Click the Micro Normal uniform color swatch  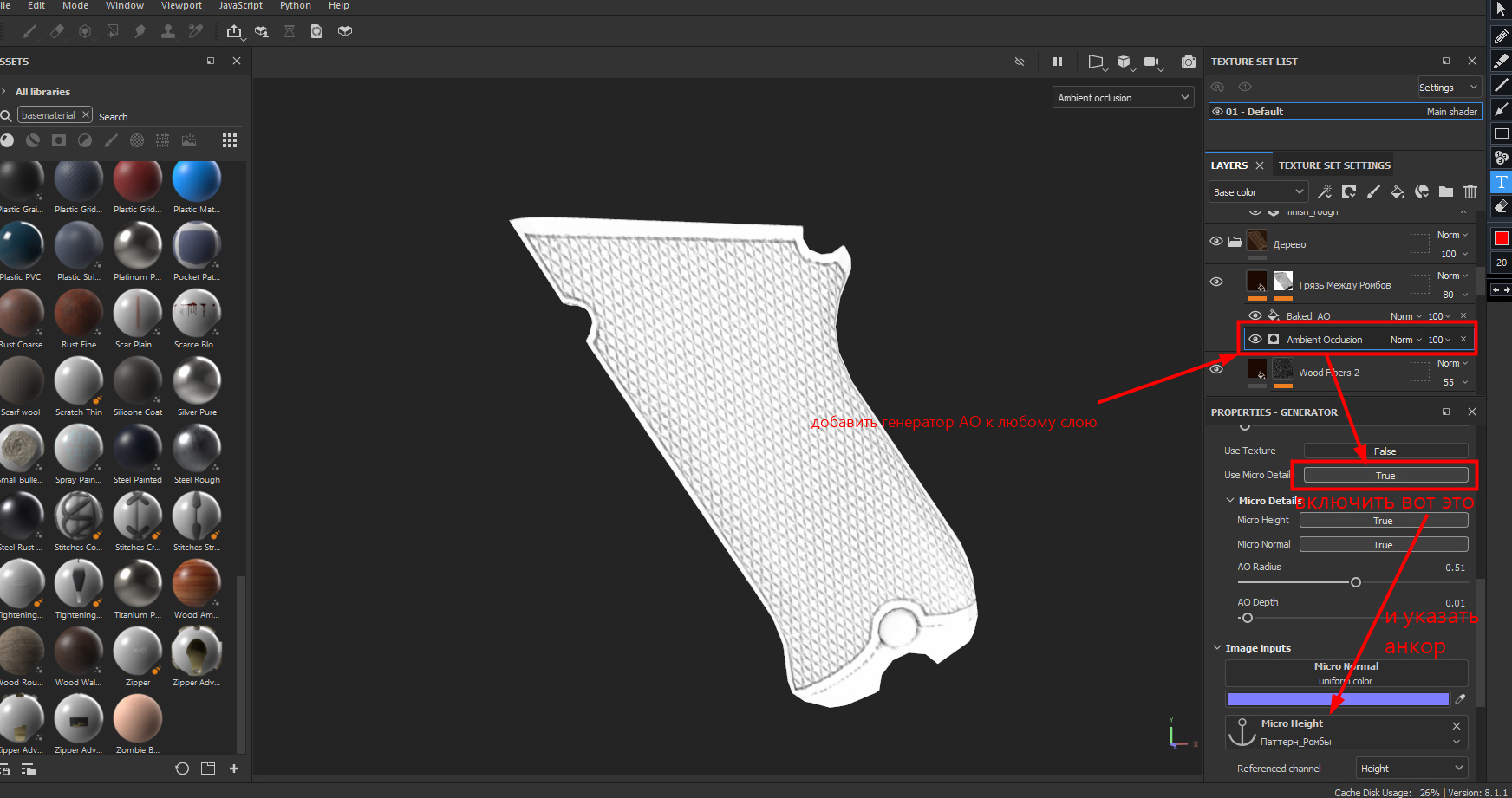[1338, 698]
